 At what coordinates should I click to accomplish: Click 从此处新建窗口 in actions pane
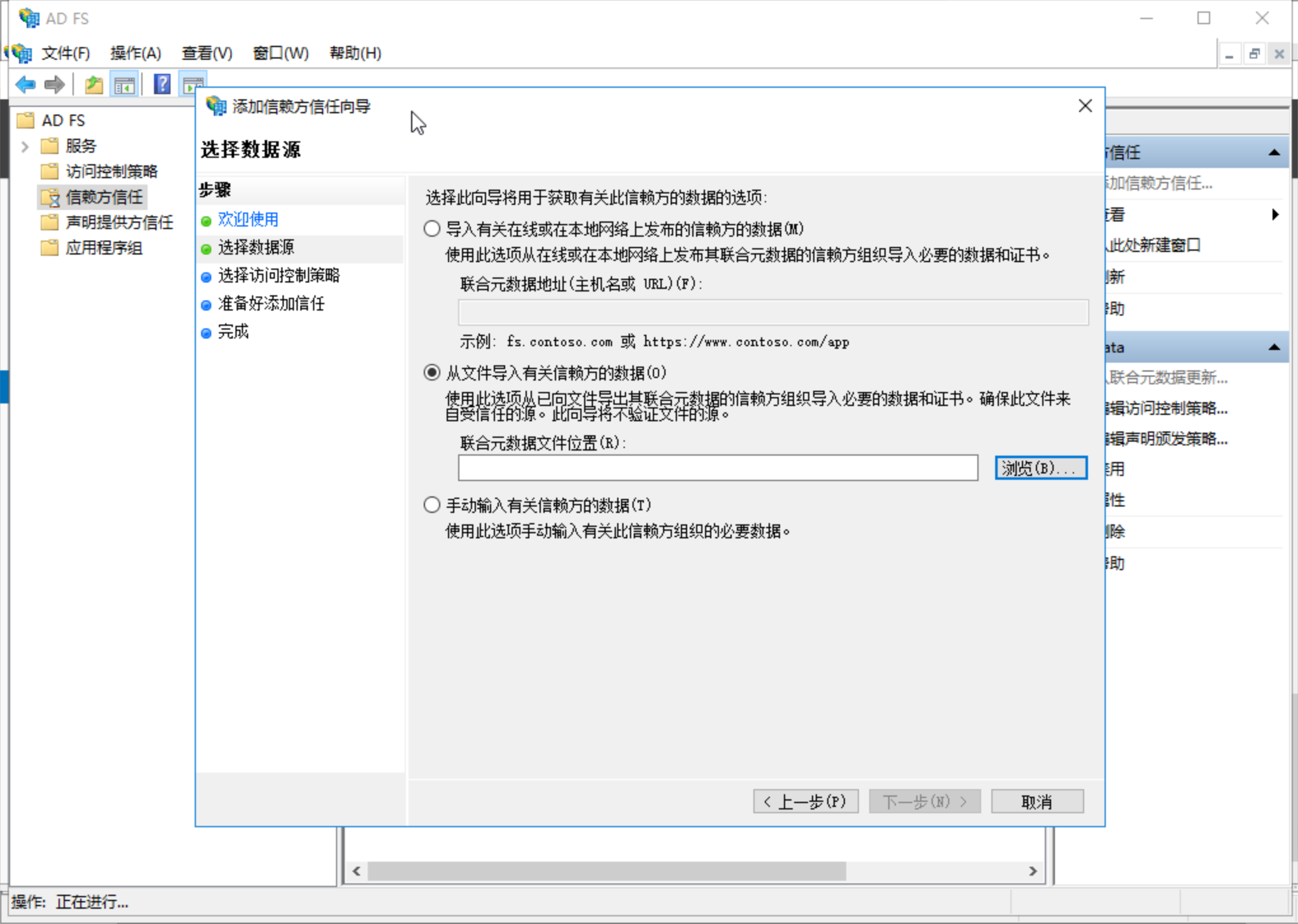(1153, 245)
